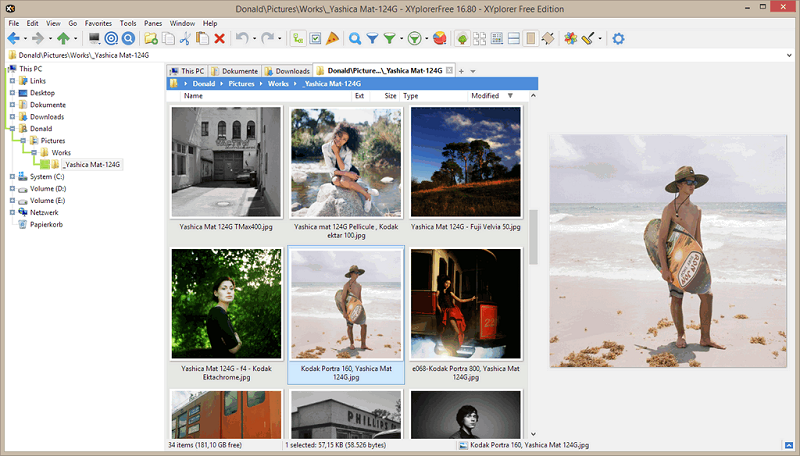Image resolution: width=800 pixels, height=456 pixels.
Task: Open Configuration gear icon
Action: tap(618, 39)
